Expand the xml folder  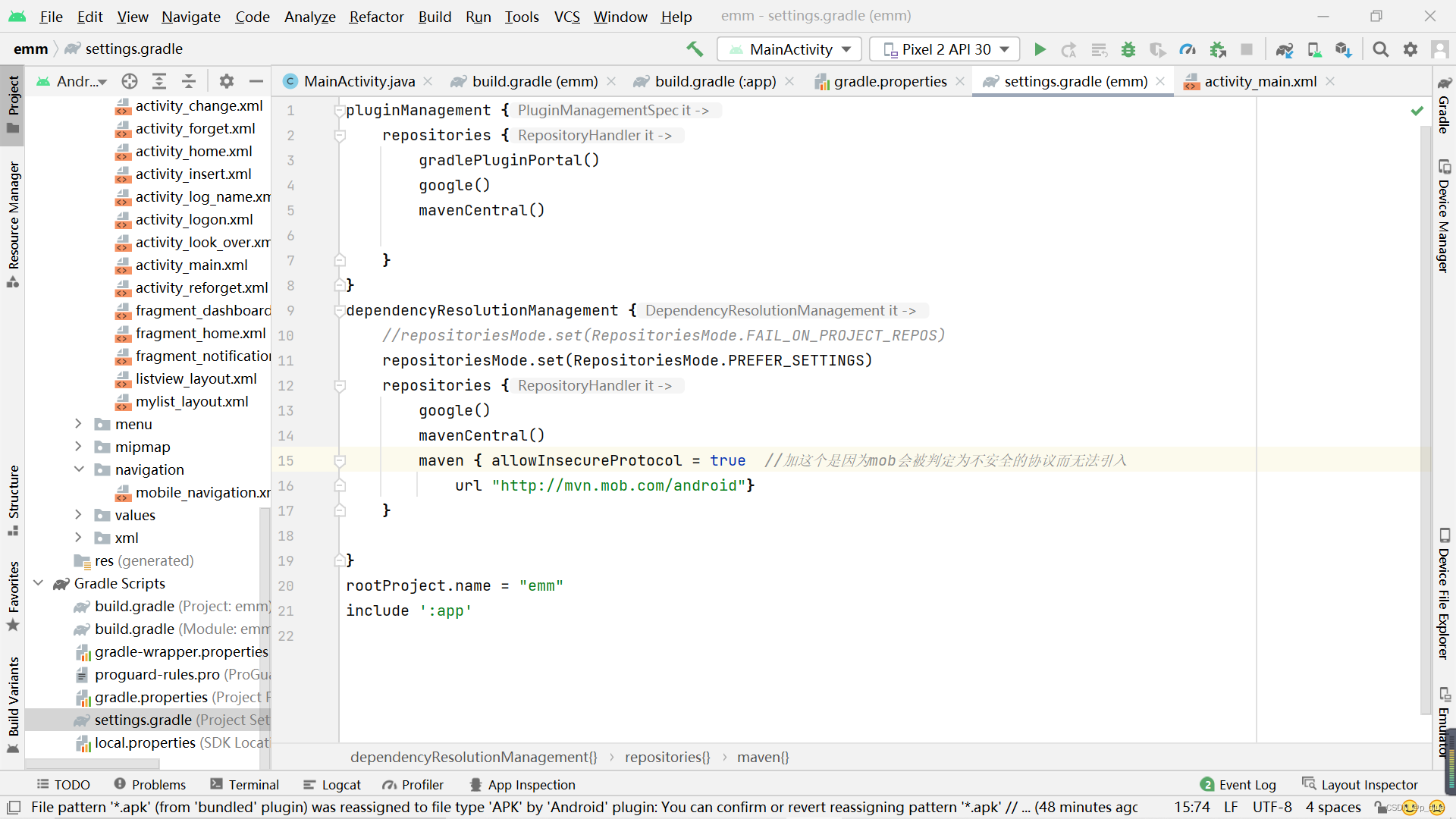78,538
